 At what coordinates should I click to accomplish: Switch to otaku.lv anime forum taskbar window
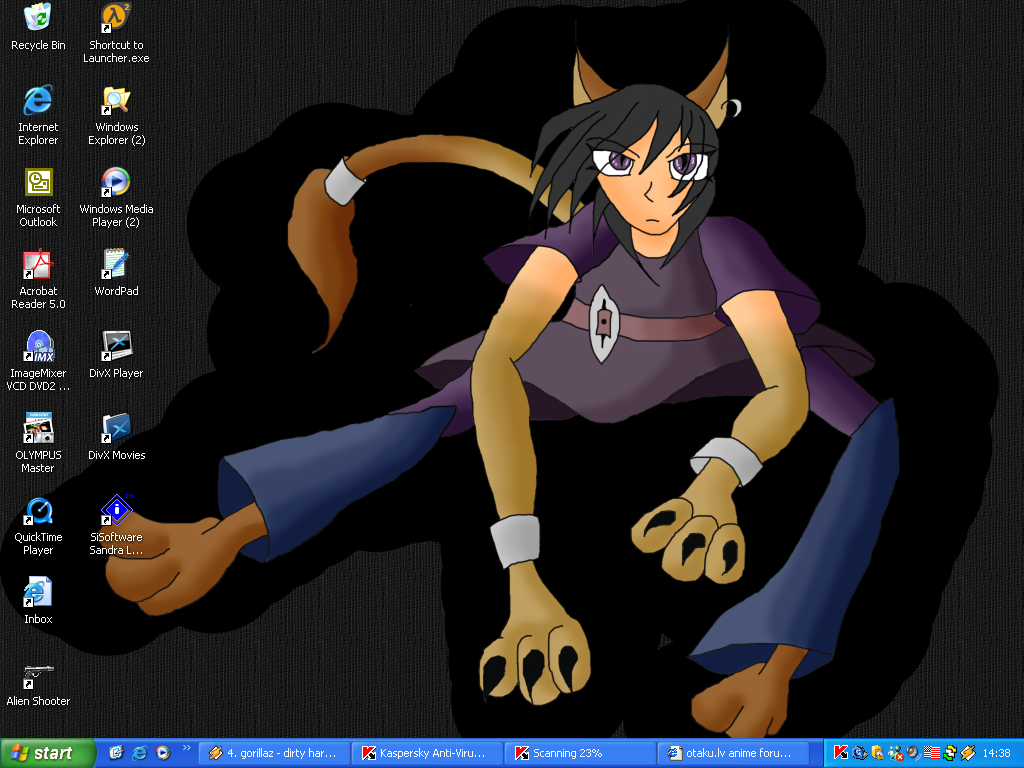pos(733,754)
